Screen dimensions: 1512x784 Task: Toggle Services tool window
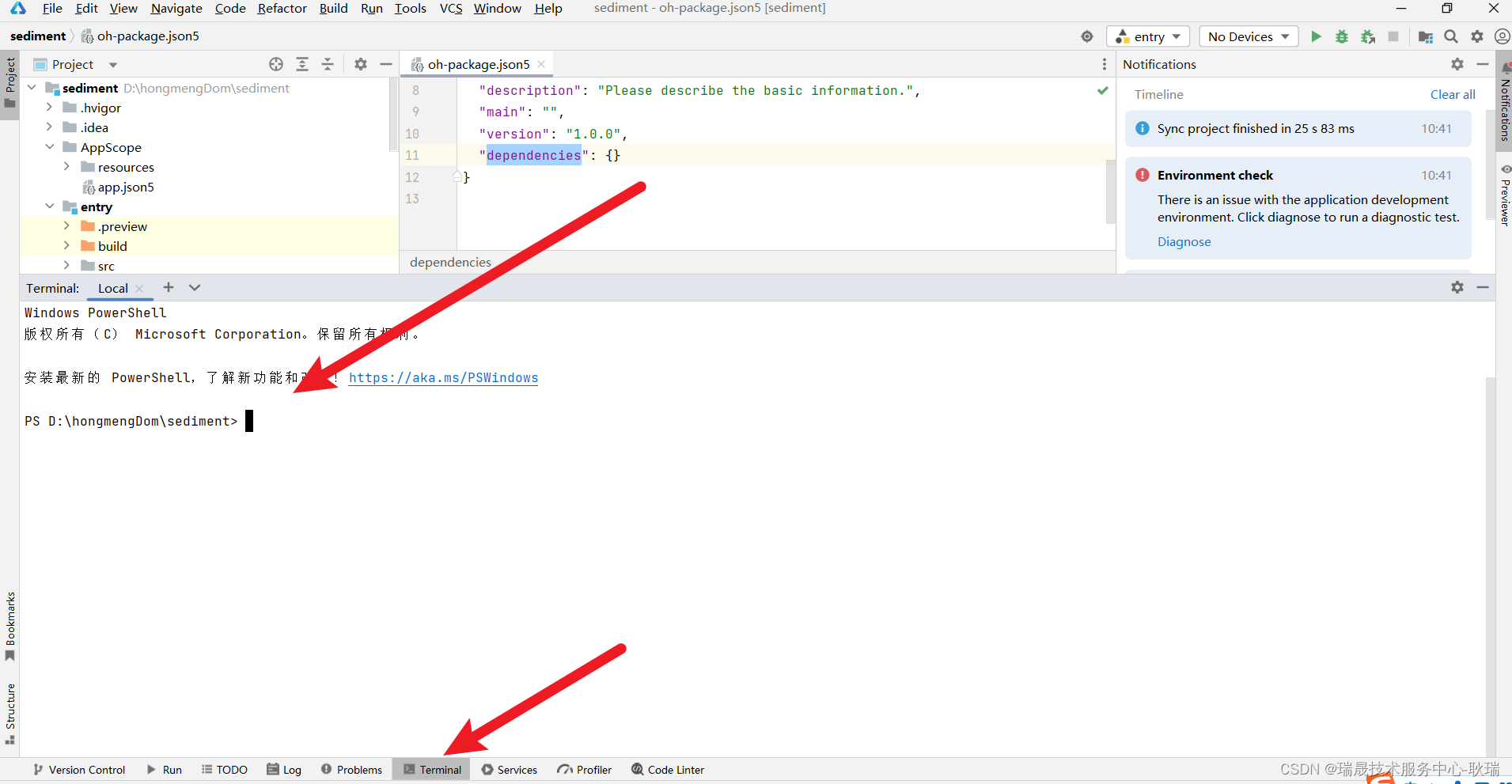click(510, 770)
